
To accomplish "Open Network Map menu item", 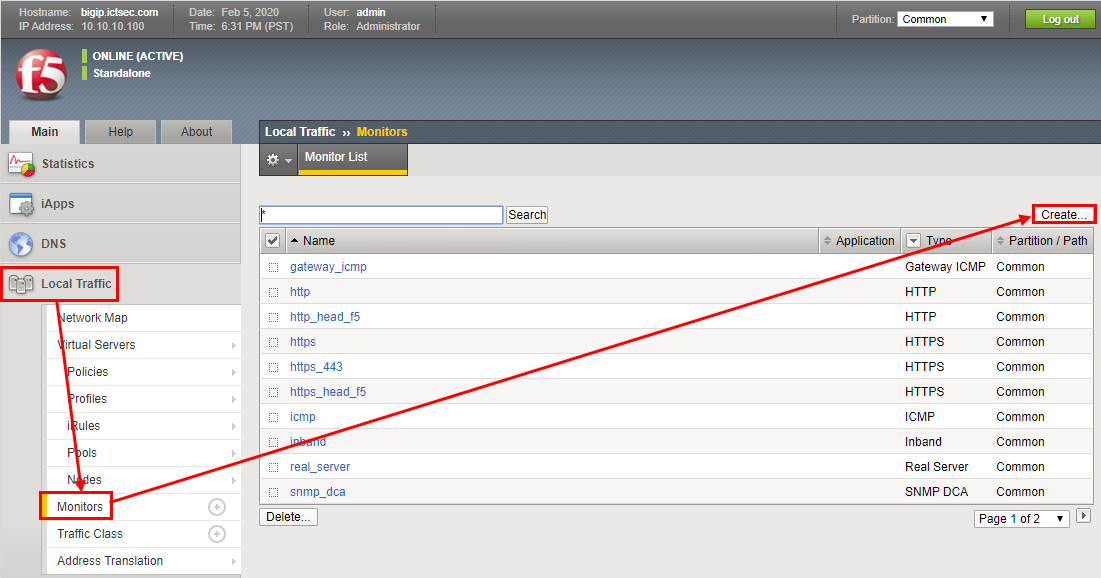I will [x=144, y=318].
